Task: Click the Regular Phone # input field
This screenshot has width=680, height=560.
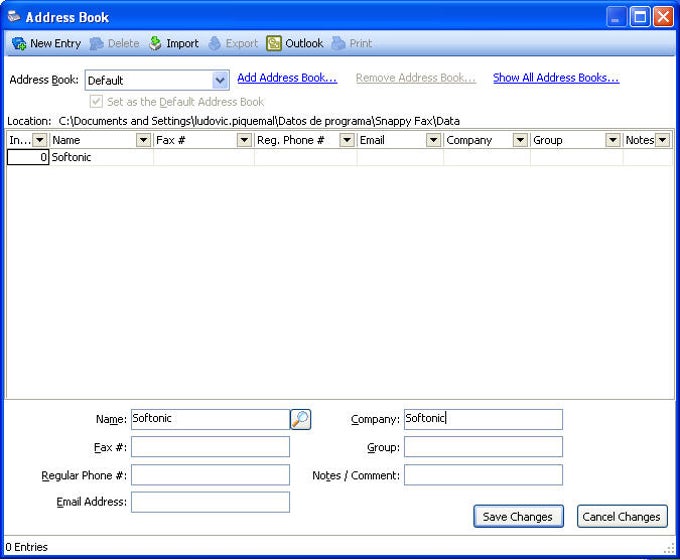Action: click(210, 475)
